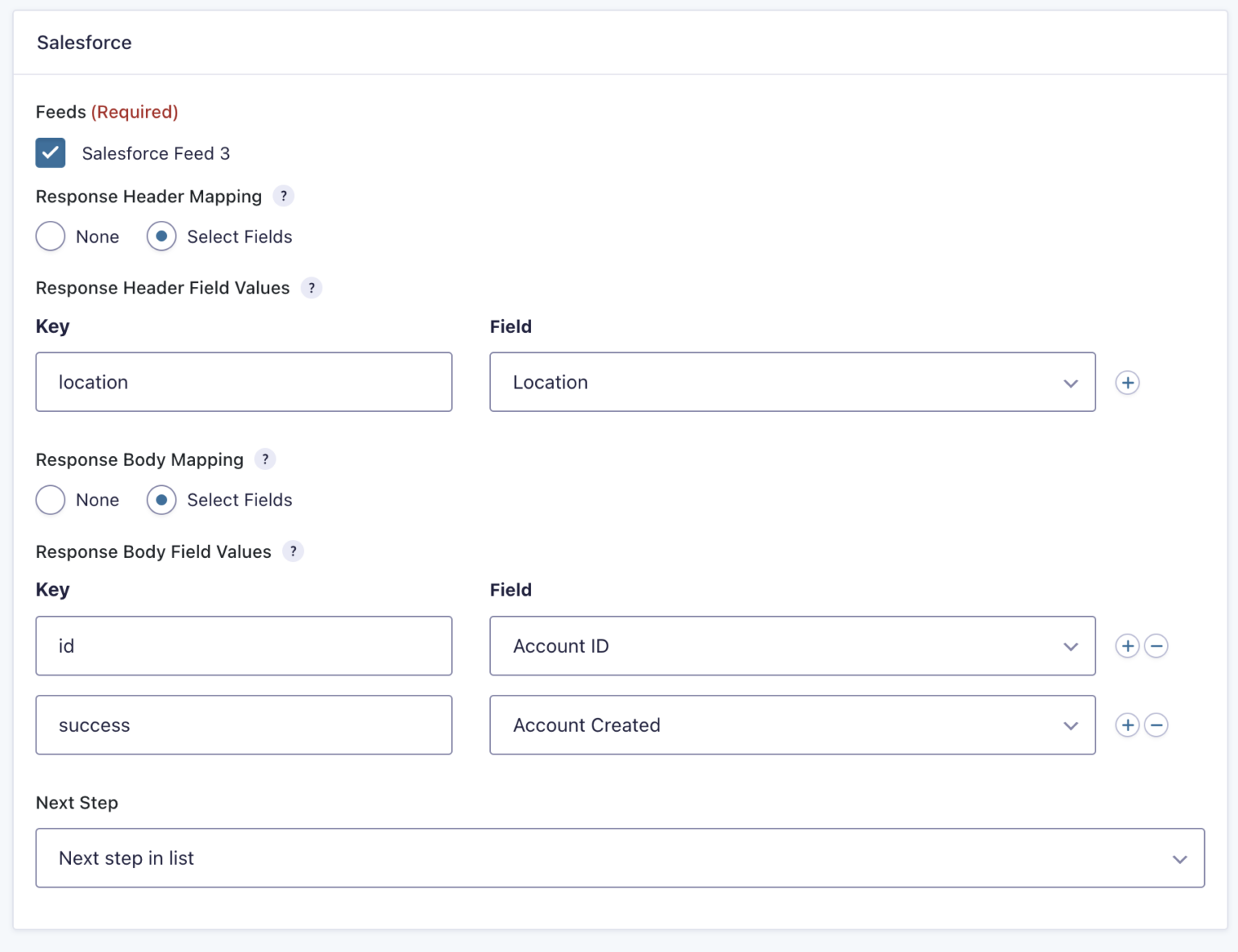The height and width of the screenshot is (952, 1238).
Task: Select None for Response Header Mapping
Action: point(50,236)
